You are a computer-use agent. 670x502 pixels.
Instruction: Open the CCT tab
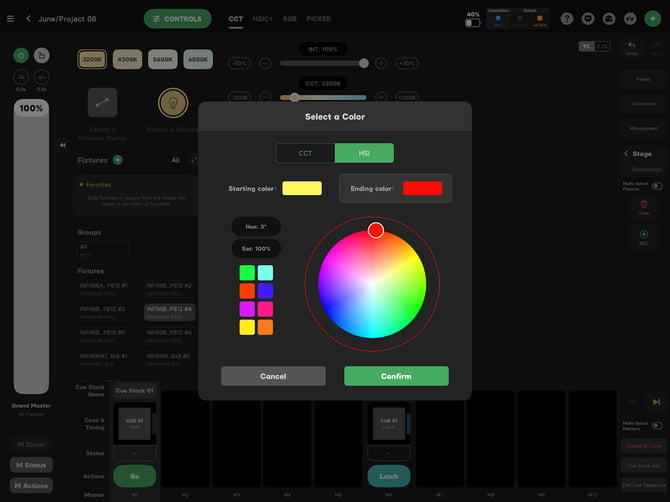235,19
